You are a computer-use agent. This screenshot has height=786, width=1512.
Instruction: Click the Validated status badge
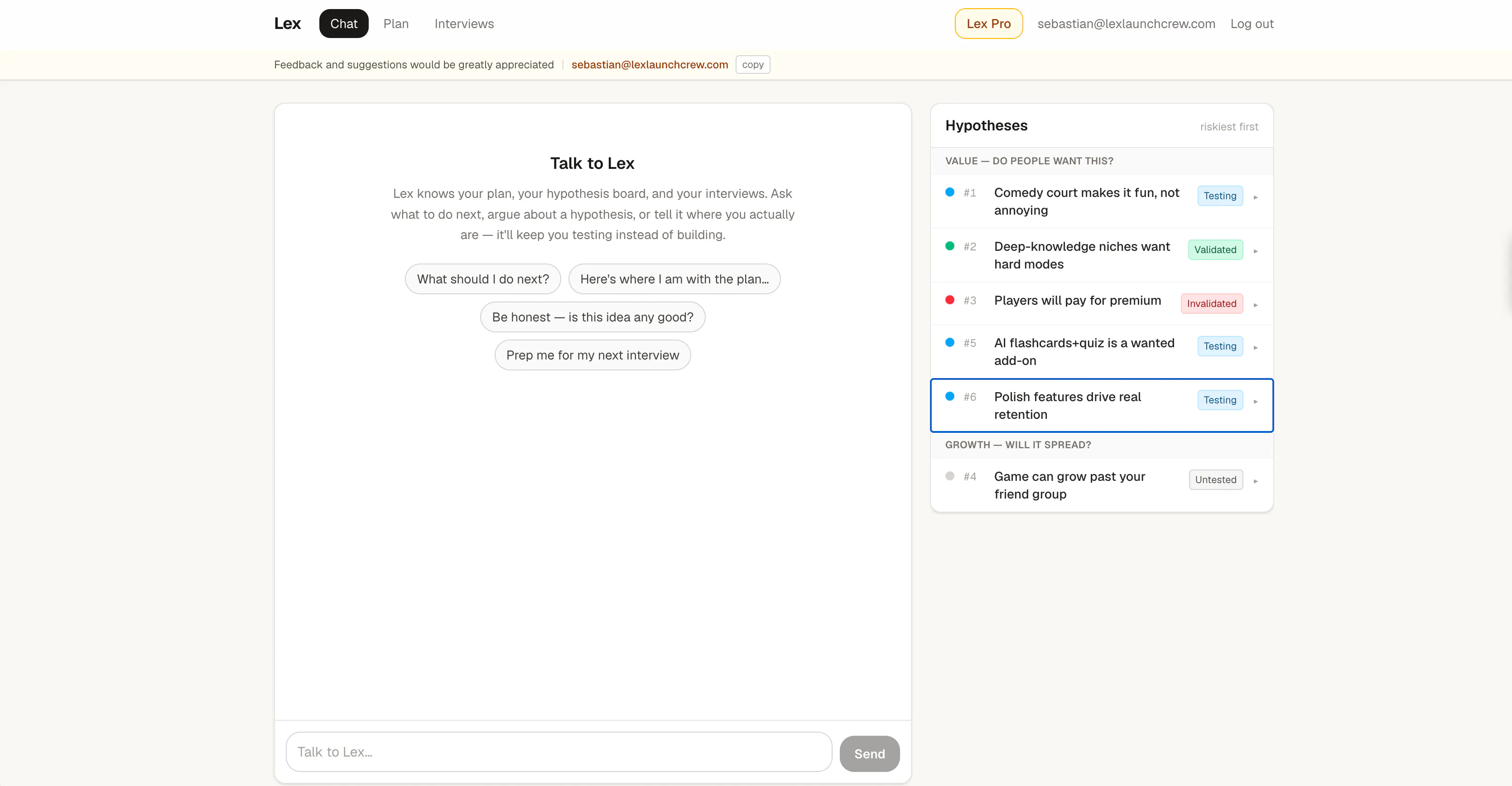(x=1215, y=249)
